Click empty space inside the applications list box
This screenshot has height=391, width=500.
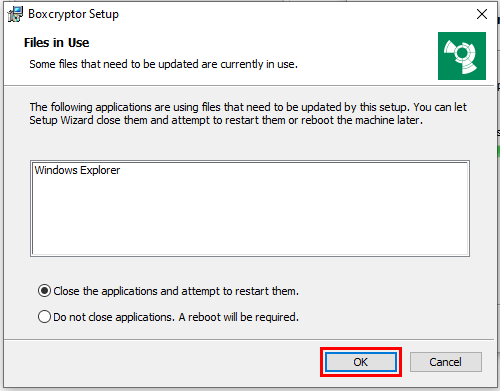[x=250, y=217]
